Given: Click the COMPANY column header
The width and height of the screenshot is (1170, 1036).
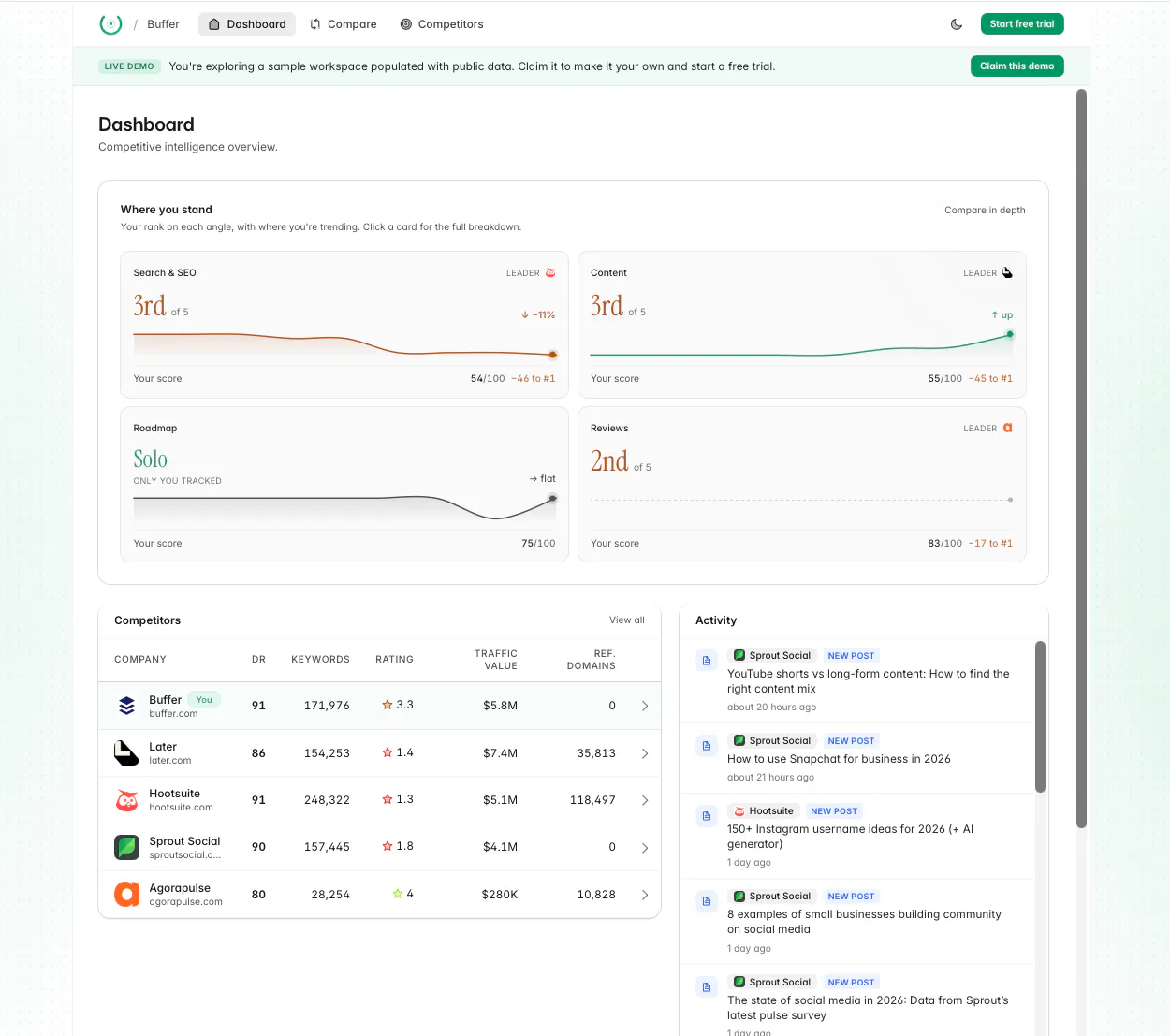Looking at the screenshot, I should tap(140, 660).
